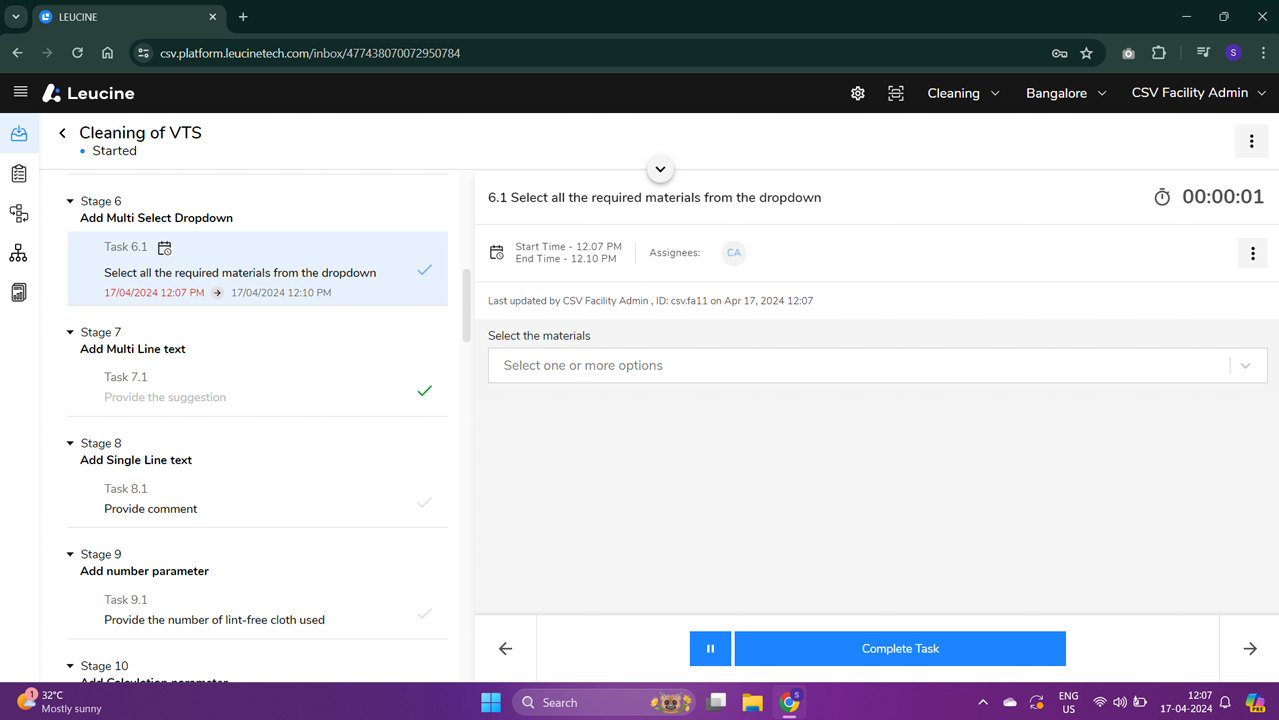Open the Ontology hierarchy sidebar icon
The image size is (1279, 720).
pyautogui.click(x=19, y=253)
